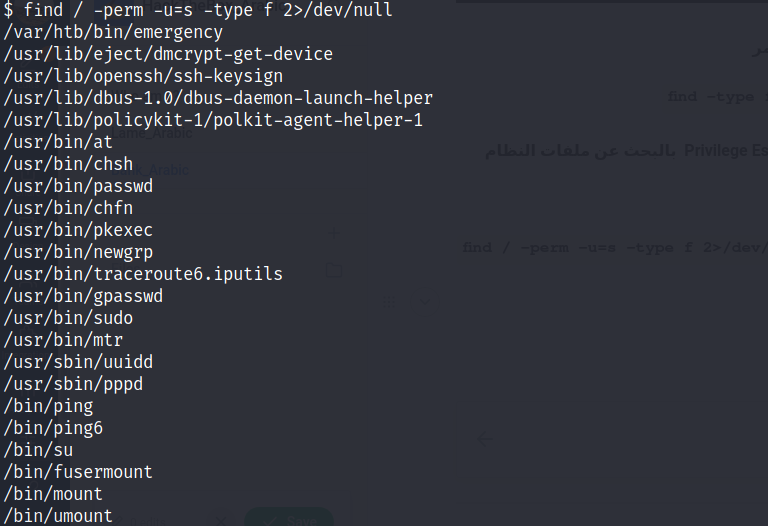Click the /var/htb/bin/emergency output line

pos(113,32)
